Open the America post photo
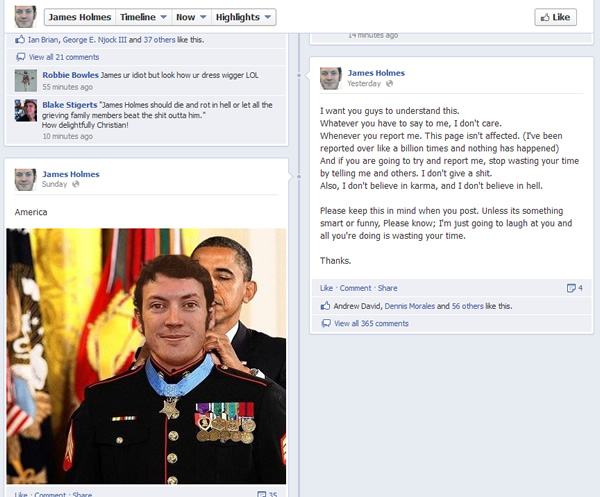This screenshot has width=600, height=497. (146, 356)
